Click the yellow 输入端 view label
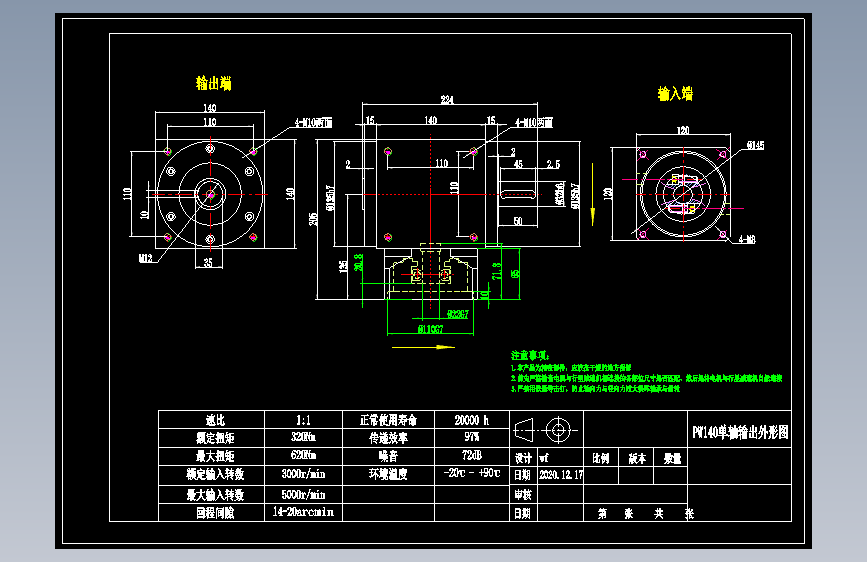867x562 pixels. 675,93
